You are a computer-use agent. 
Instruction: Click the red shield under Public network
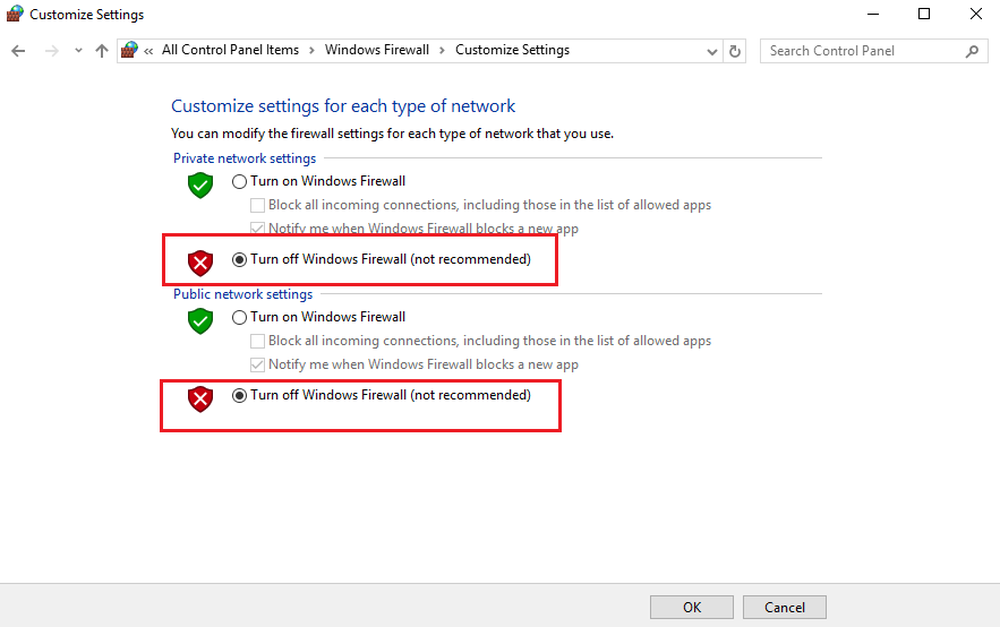(201, 399)
